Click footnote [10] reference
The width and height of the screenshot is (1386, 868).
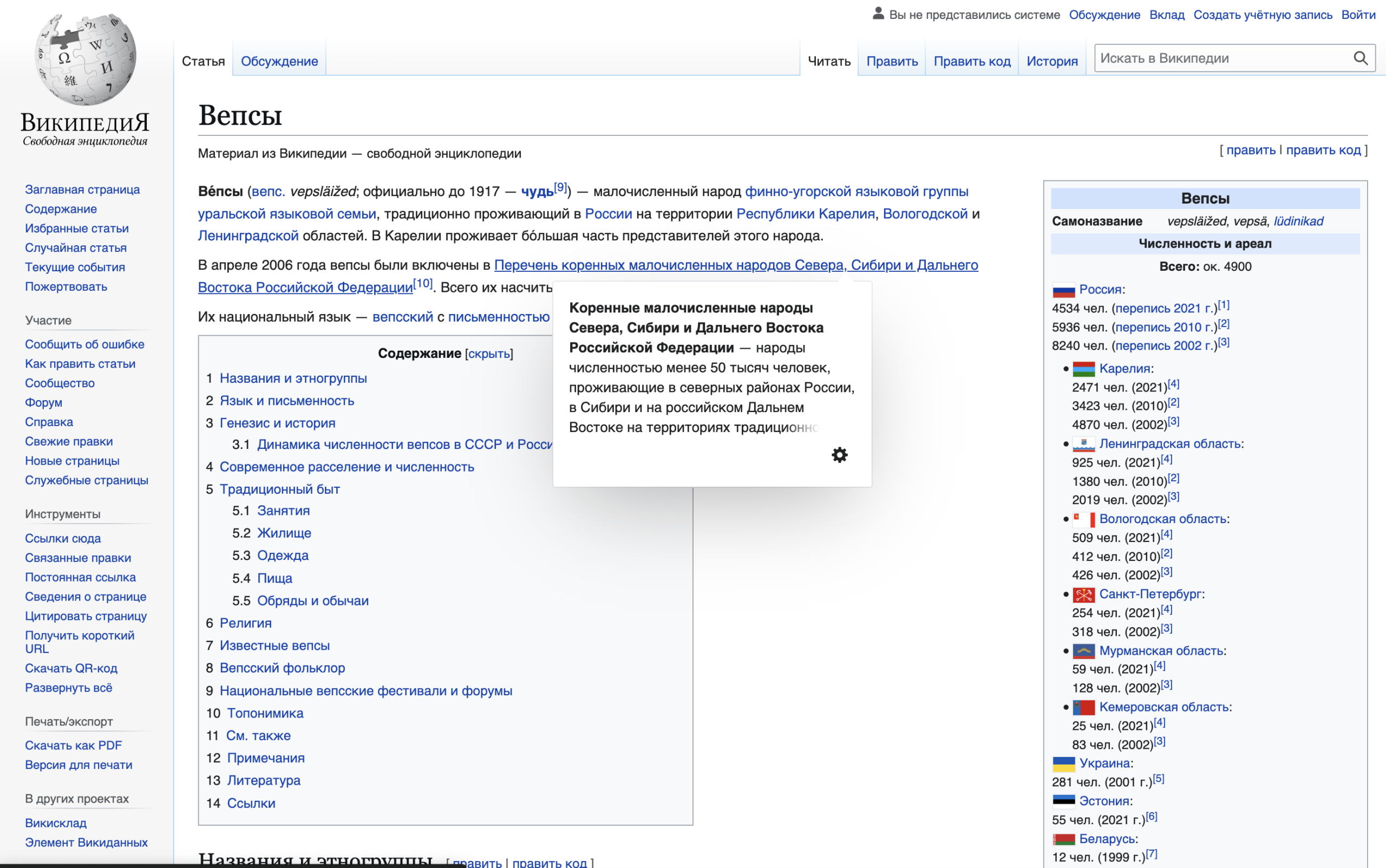422,283
